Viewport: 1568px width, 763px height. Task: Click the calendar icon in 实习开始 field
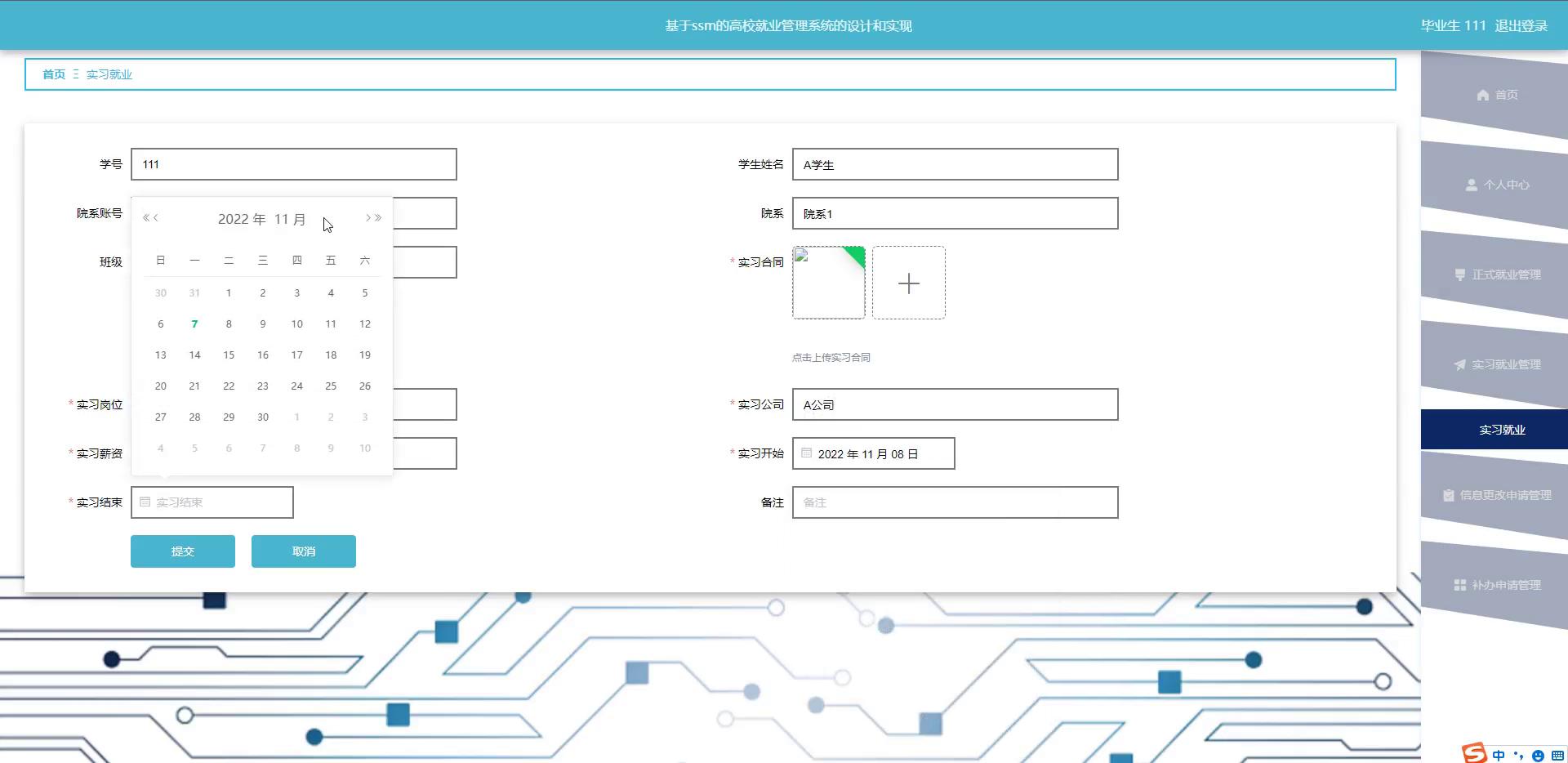806,453
